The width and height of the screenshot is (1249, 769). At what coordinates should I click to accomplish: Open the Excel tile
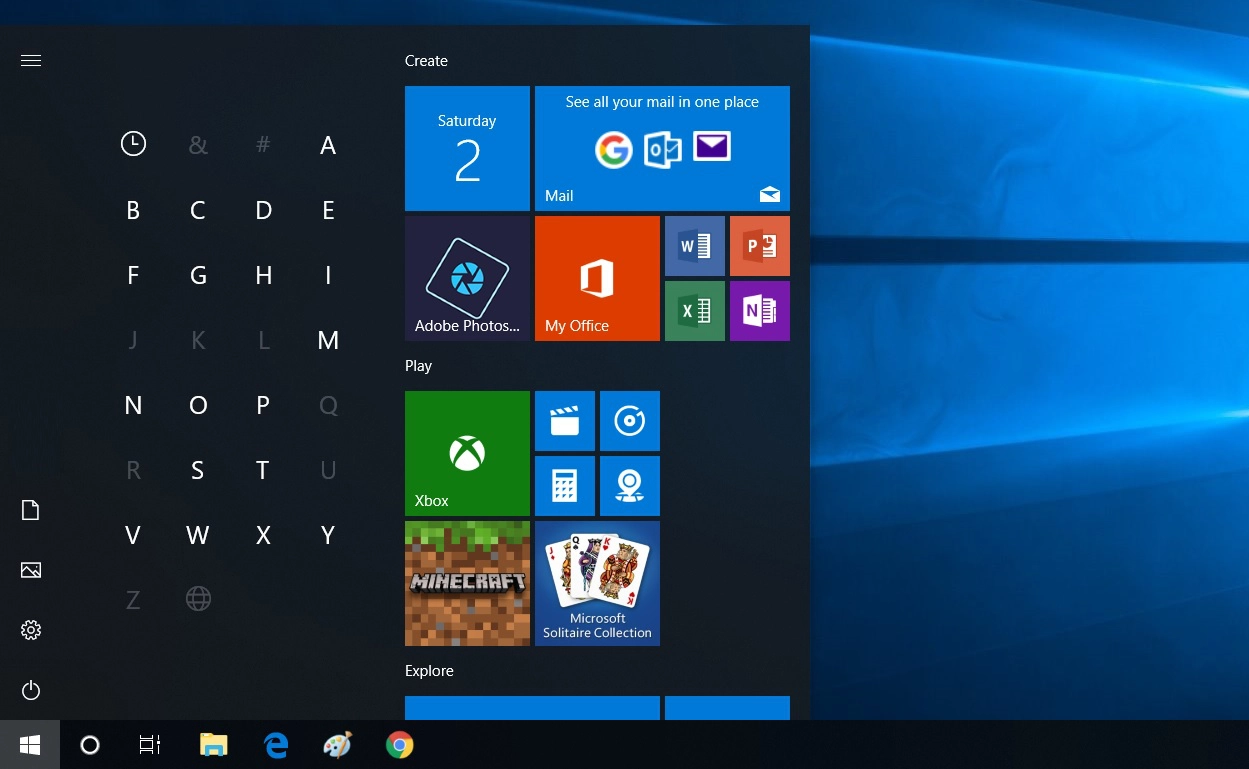tap(694, 311)
